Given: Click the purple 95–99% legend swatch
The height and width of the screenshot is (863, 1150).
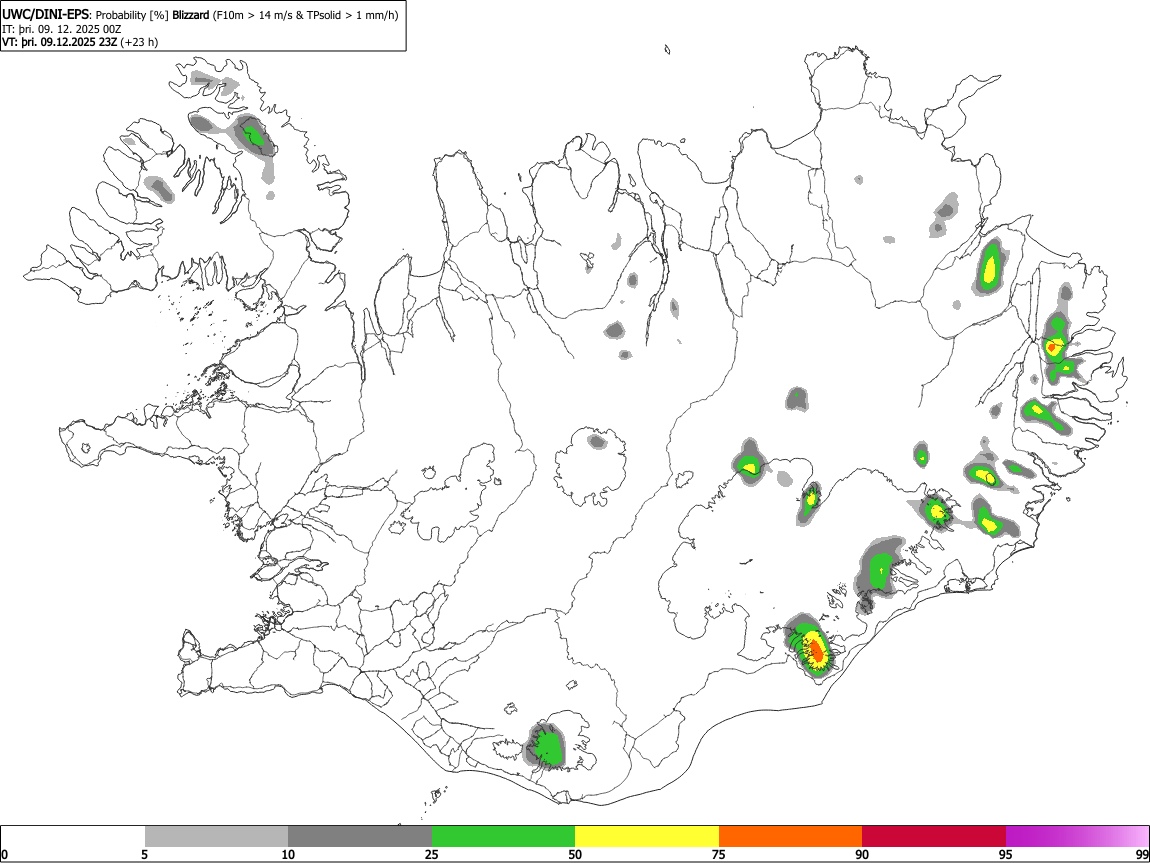Looking at the screenshot, I should tap(1077, 837).
